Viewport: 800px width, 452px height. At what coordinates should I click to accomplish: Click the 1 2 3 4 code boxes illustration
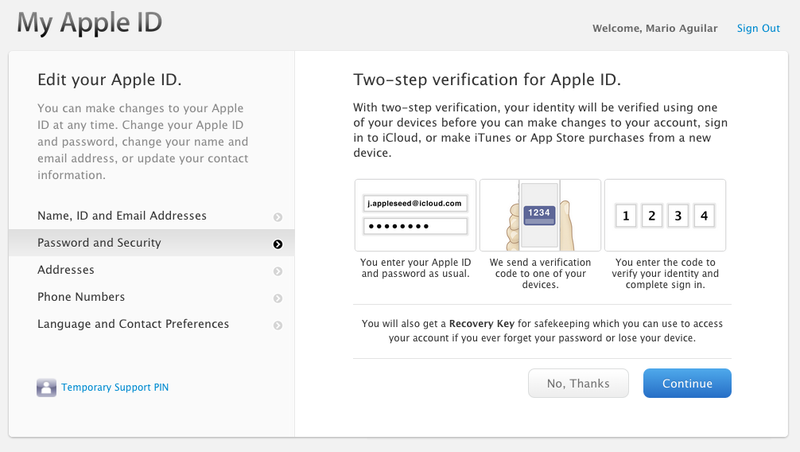(665, 215)
